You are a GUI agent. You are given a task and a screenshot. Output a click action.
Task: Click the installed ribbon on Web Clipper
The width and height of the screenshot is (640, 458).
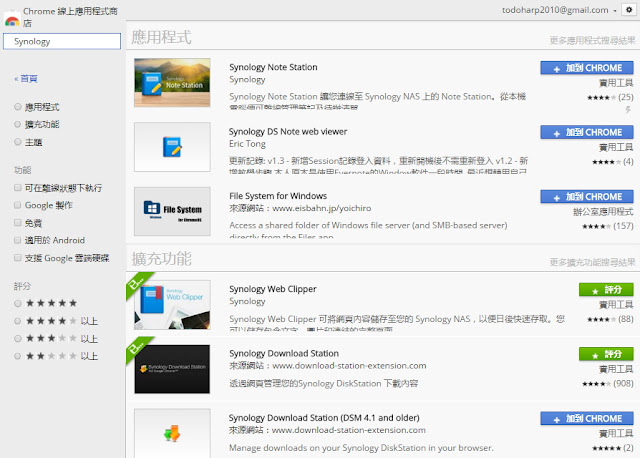tap(136, 282)
